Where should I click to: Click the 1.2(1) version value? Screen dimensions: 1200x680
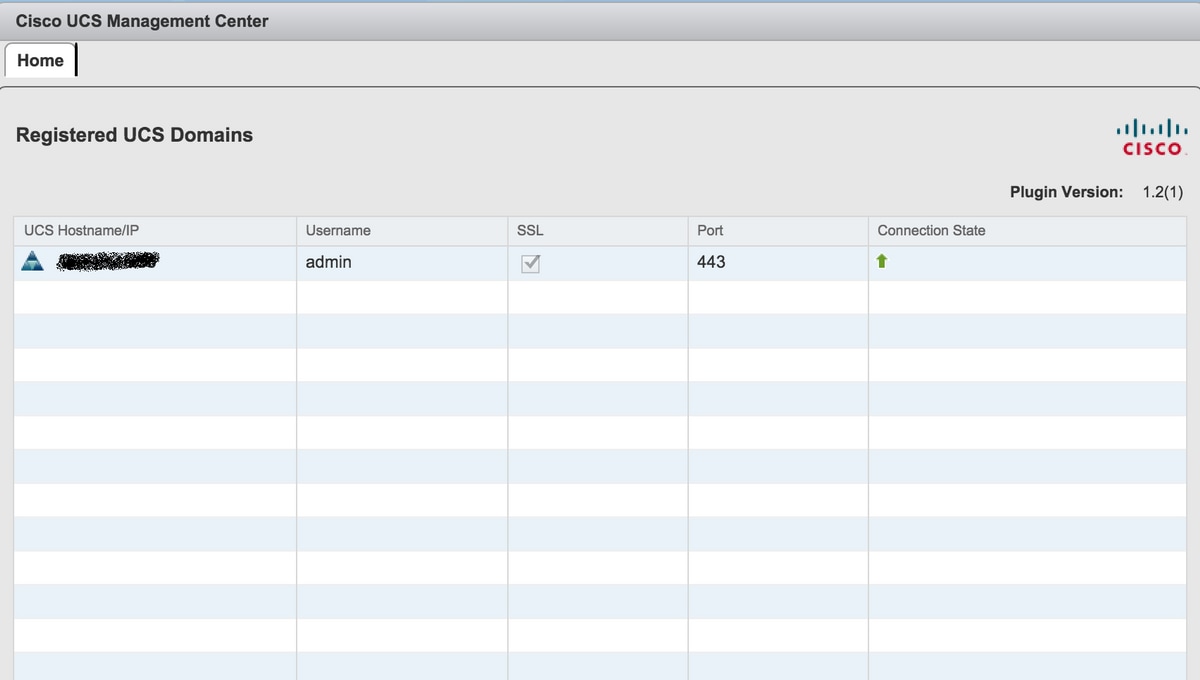[1162, 192]
